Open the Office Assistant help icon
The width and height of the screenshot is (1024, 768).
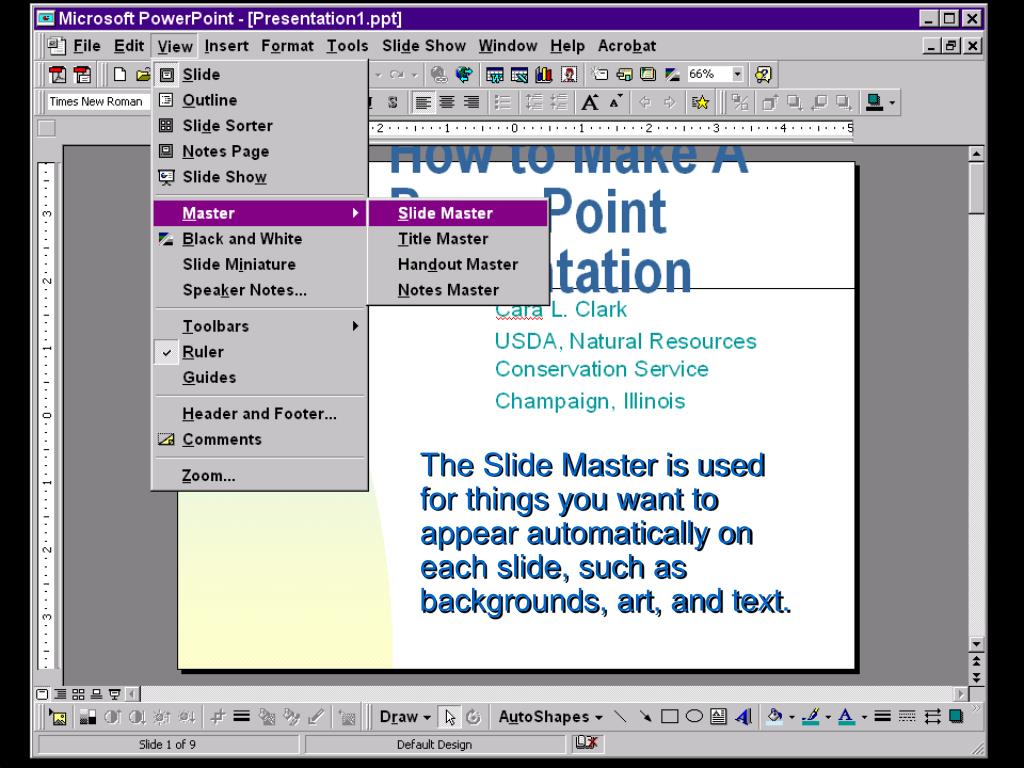(763, 74)
